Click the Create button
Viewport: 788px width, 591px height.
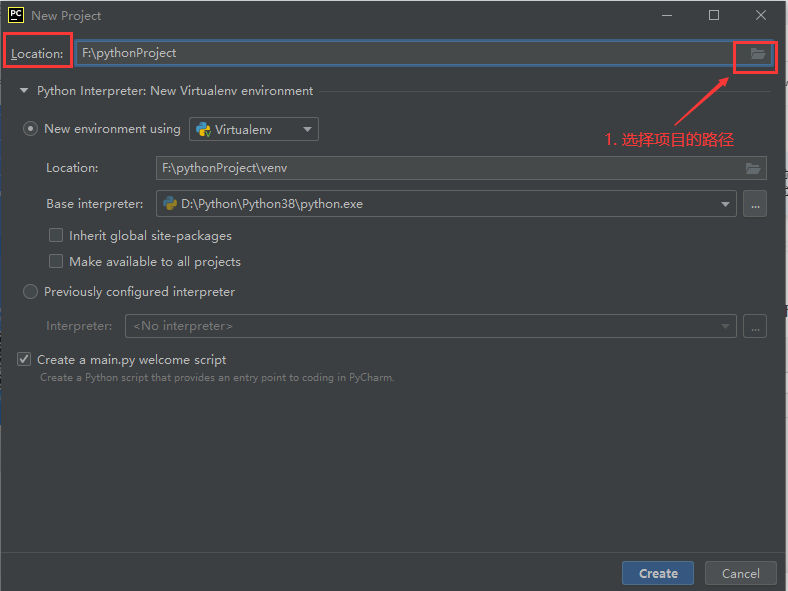tap(657, 573)
